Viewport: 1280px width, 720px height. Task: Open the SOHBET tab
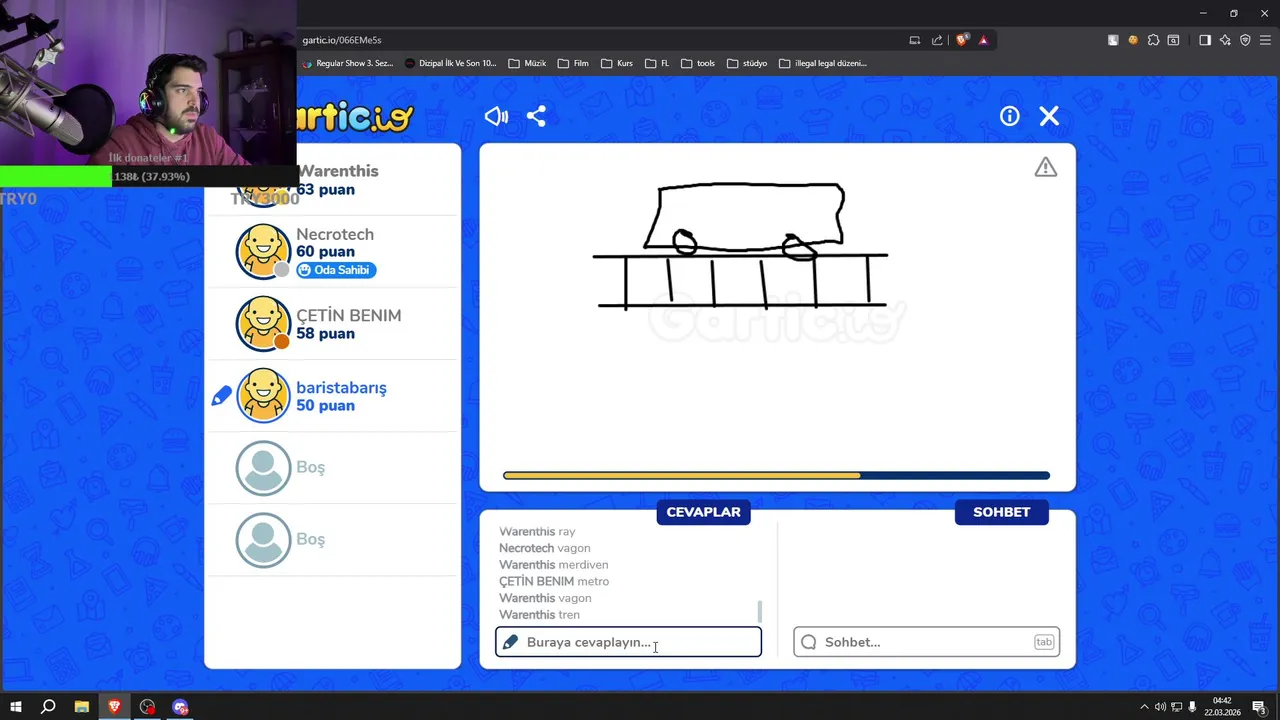(1001, 512)
